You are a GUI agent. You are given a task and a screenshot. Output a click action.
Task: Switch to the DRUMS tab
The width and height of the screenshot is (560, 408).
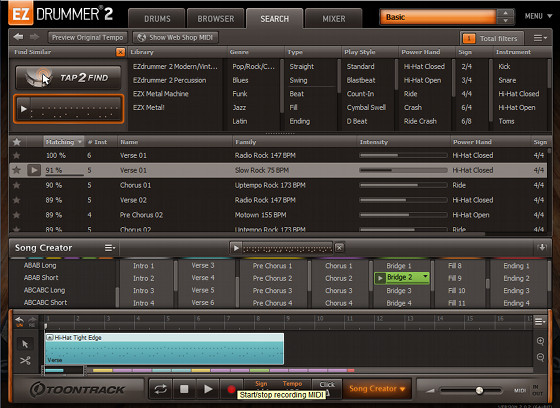157,19
